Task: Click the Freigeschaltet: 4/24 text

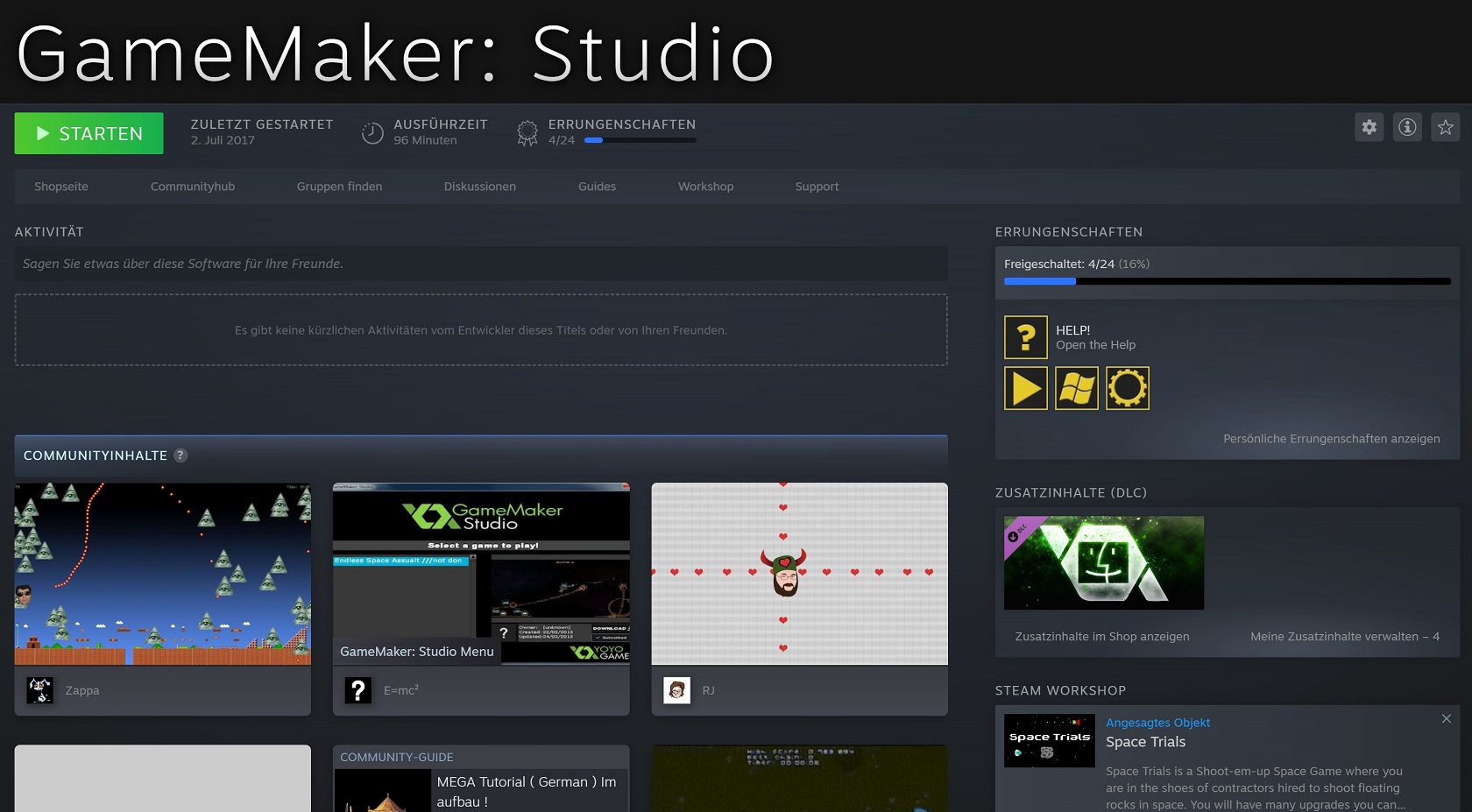Action: tap(1059, 264)
